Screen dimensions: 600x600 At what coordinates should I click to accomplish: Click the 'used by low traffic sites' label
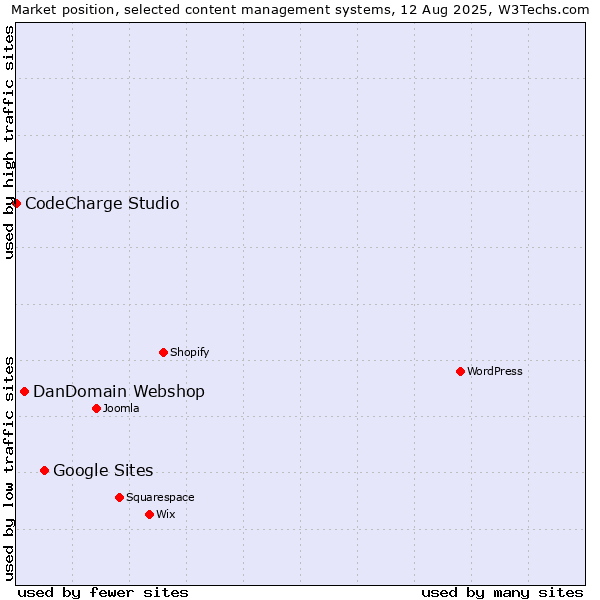click(8, 469)
